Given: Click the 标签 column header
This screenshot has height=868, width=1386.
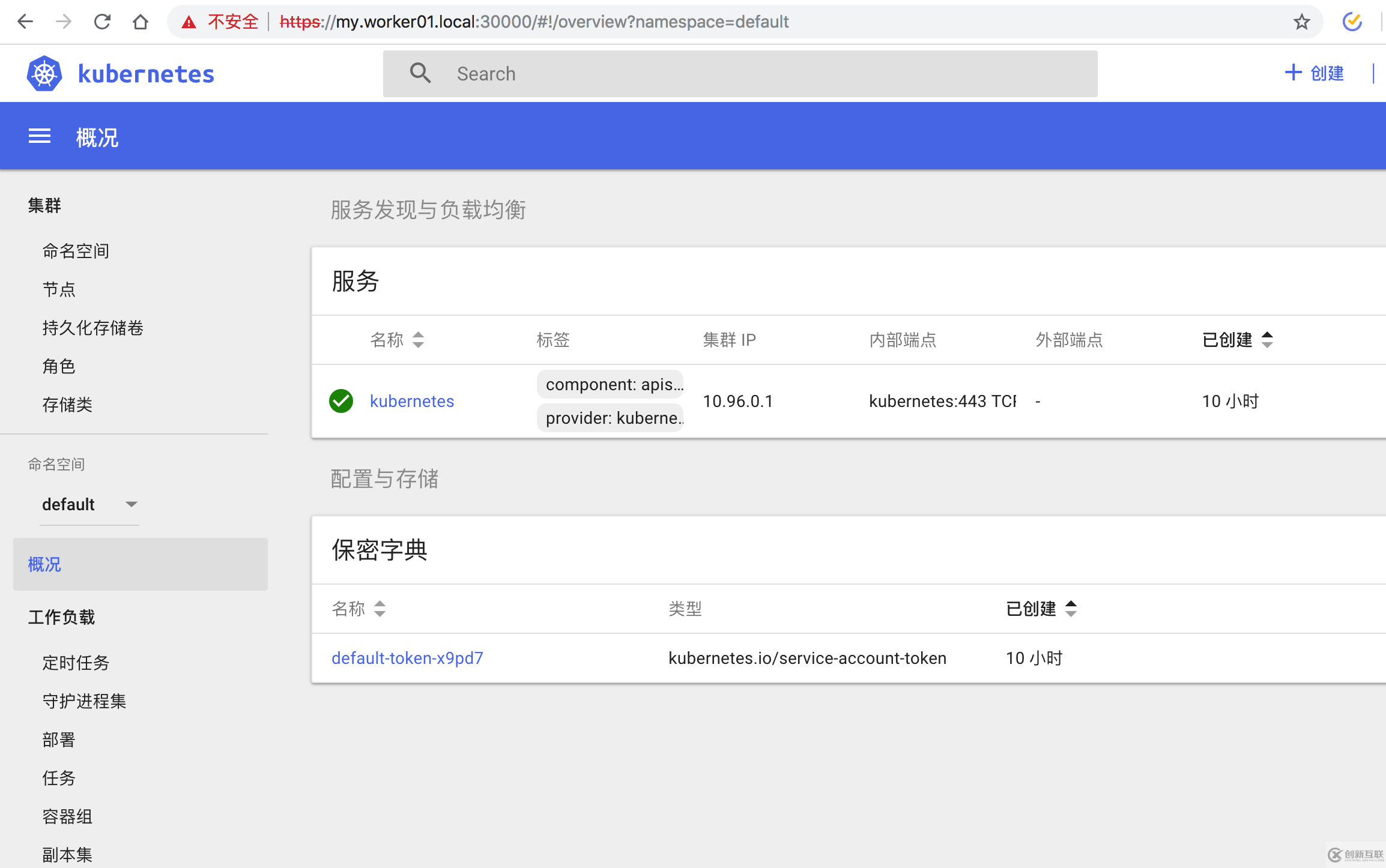Looking at the screenshot, I should click(553, 340).
